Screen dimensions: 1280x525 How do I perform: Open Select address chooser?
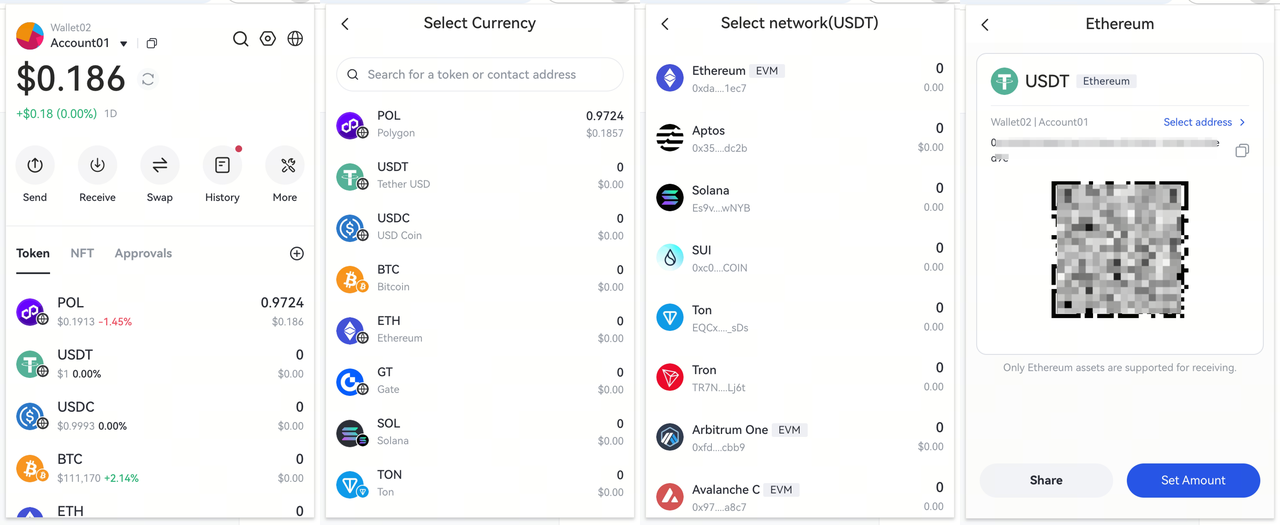tap(1204, 122)
